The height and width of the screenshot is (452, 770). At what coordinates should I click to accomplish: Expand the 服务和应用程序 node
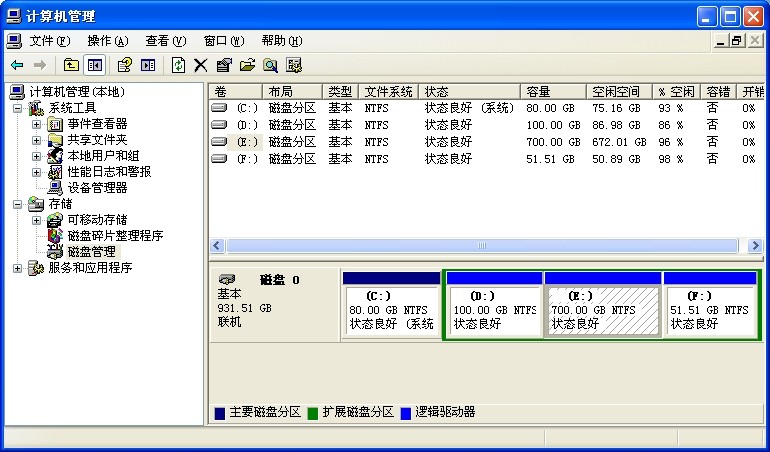[x=17, y=268]
